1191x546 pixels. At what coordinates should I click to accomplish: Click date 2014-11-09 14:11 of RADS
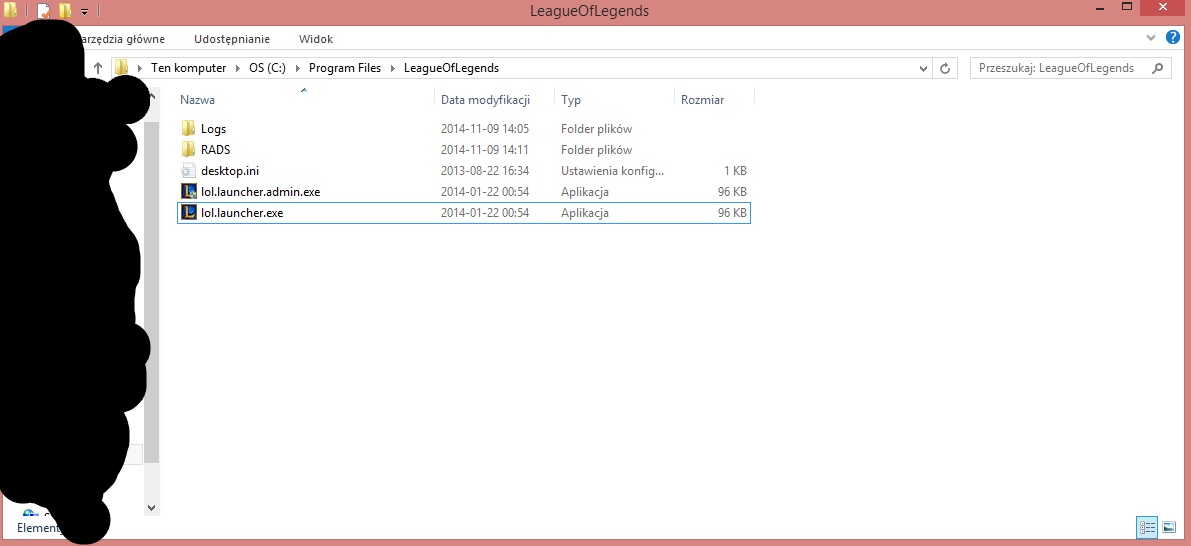485,150
